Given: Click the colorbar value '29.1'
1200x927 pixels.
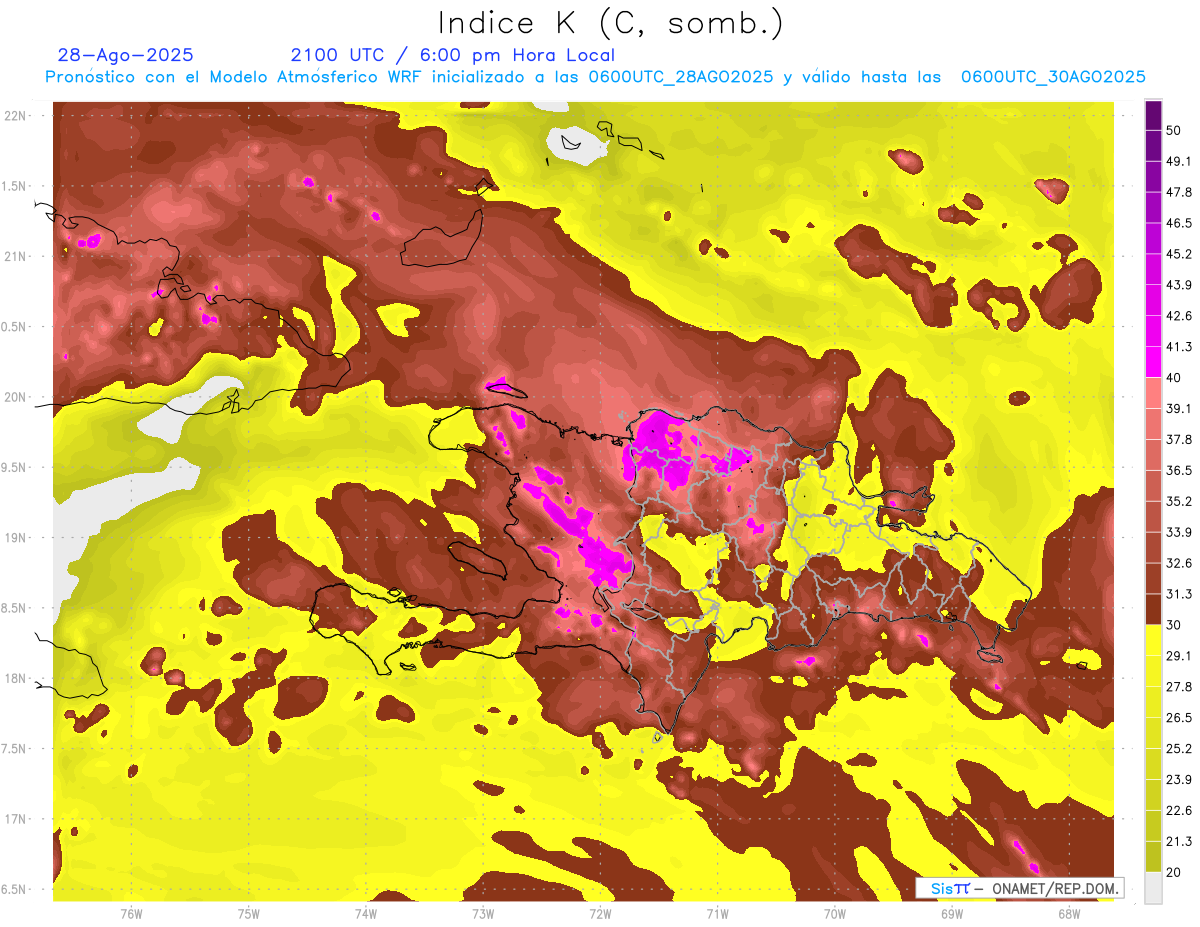Looking at the screenshot, I should (1178, 656).
